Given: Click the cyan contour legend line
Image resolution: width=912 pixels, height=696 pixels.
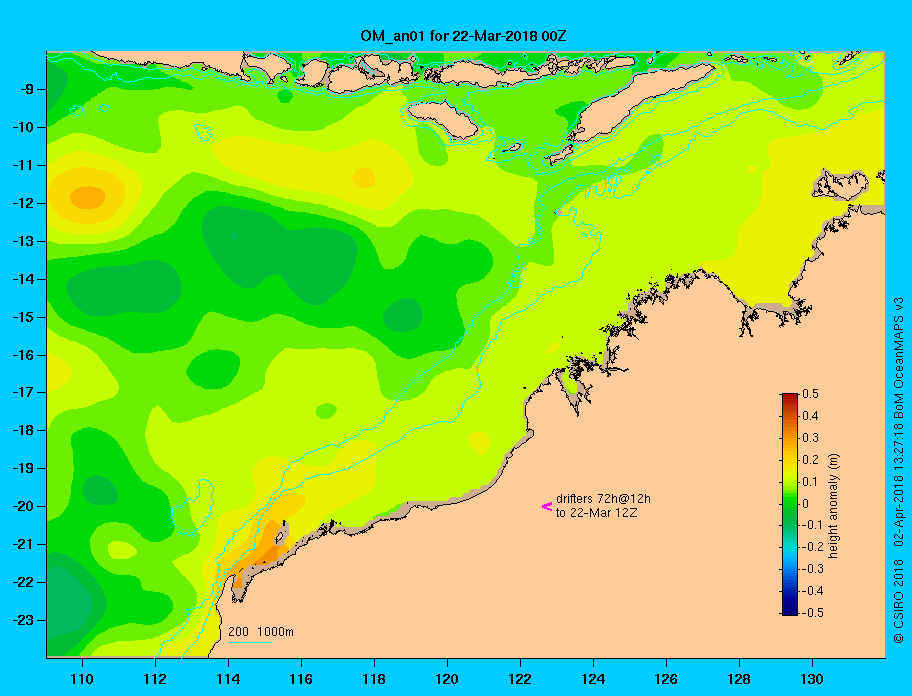Looking at the screenshot, I should click(x=250, y=642).
